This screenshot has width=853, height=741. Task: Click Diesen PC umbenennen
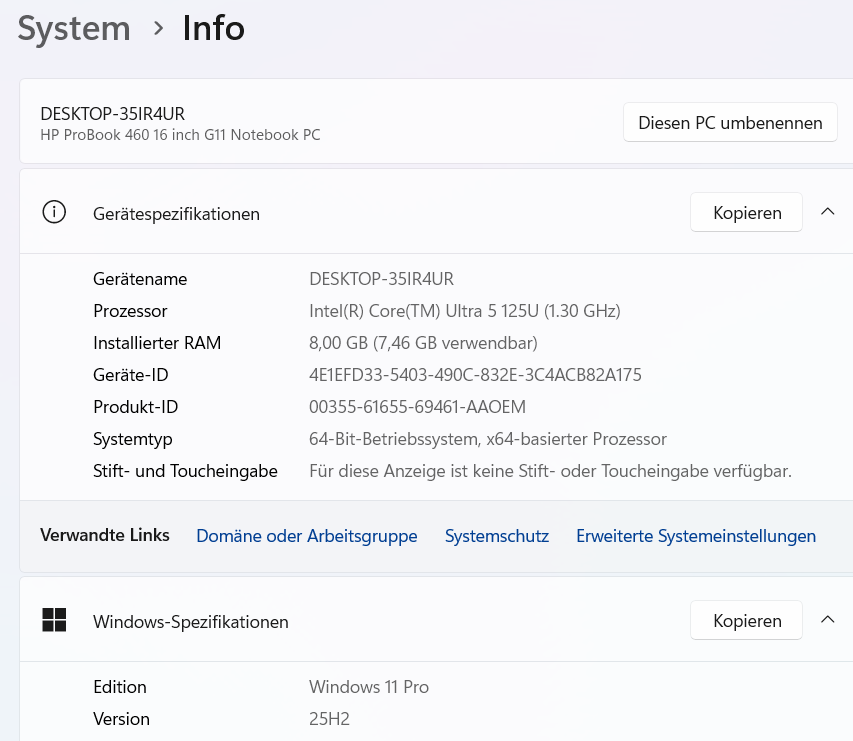point(730,122)
